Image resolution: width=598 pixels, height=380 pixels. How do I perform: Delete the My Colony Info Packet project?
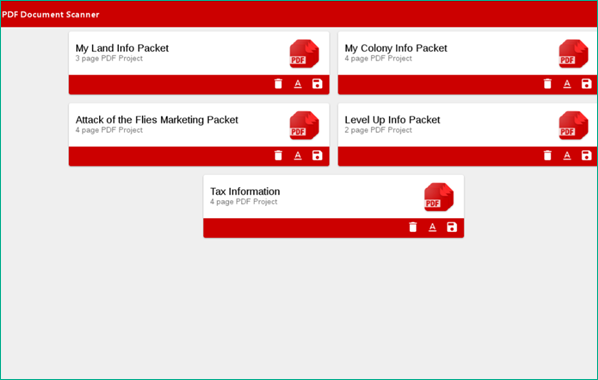click(x=548, y=84)
